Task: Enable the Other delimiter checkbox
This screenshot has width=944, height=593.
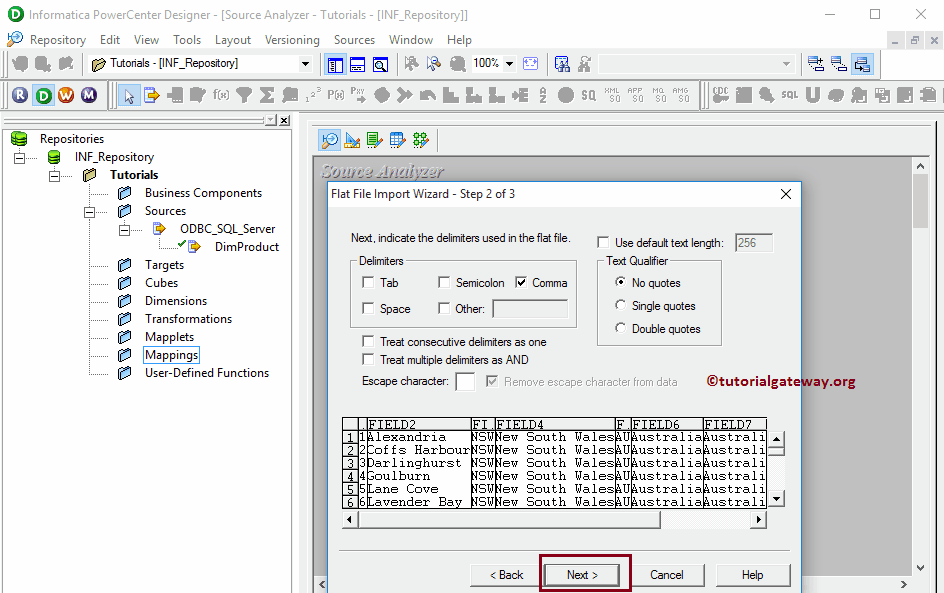Action: click(444, 308)
